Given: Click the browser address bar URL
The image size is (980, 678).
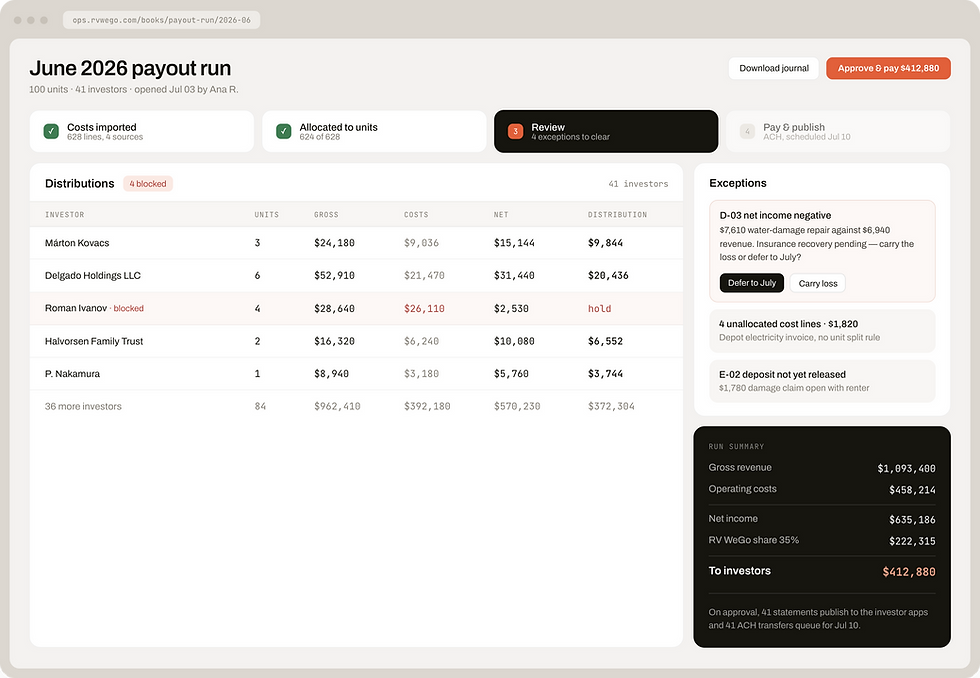Looking at the screenshot, I should click(161, 20).
